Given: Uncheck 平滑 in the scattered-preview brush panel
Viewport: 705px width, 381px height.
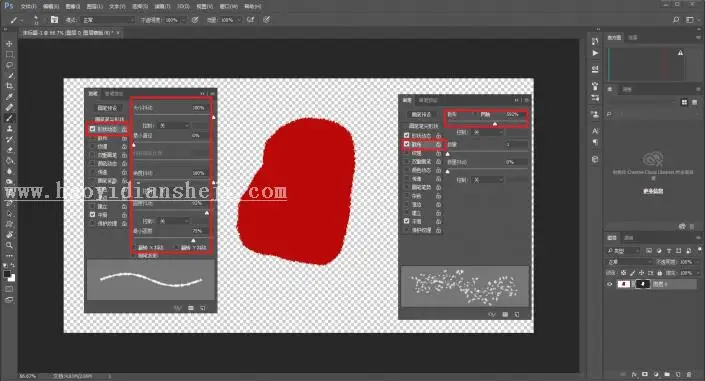Looking at the screenshot, I should (406, 221).
